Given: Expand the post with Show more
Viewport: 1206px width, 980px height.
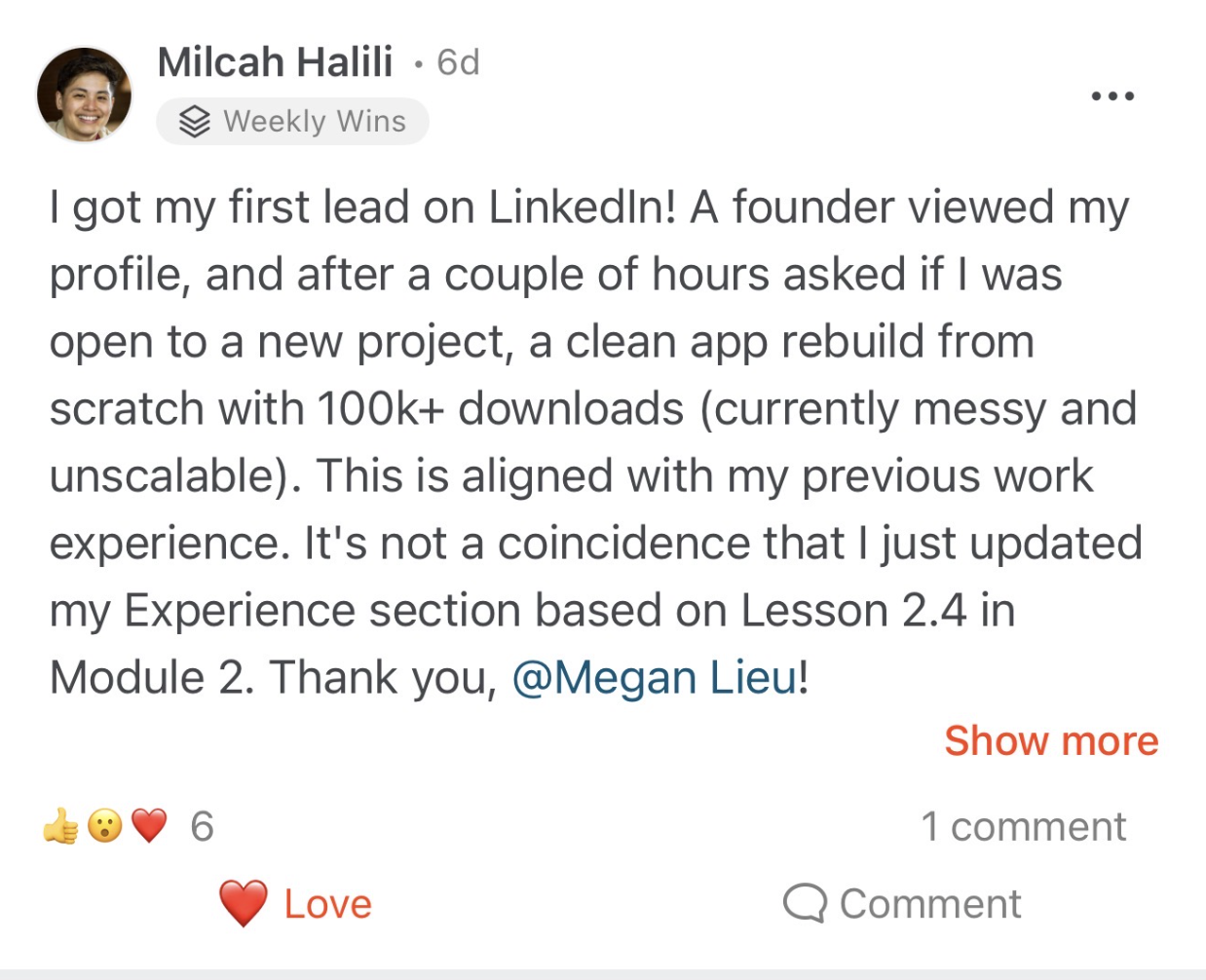Looking at the screenshot, I should coord(1050,741).
